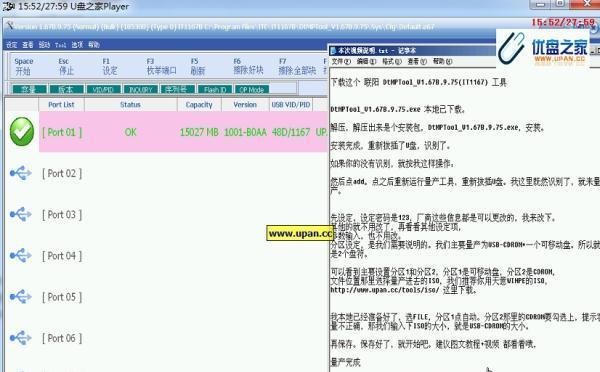Open the 帮助 menu in DtMPTool
Screen dimensions: 600x372
coord(94,45)
